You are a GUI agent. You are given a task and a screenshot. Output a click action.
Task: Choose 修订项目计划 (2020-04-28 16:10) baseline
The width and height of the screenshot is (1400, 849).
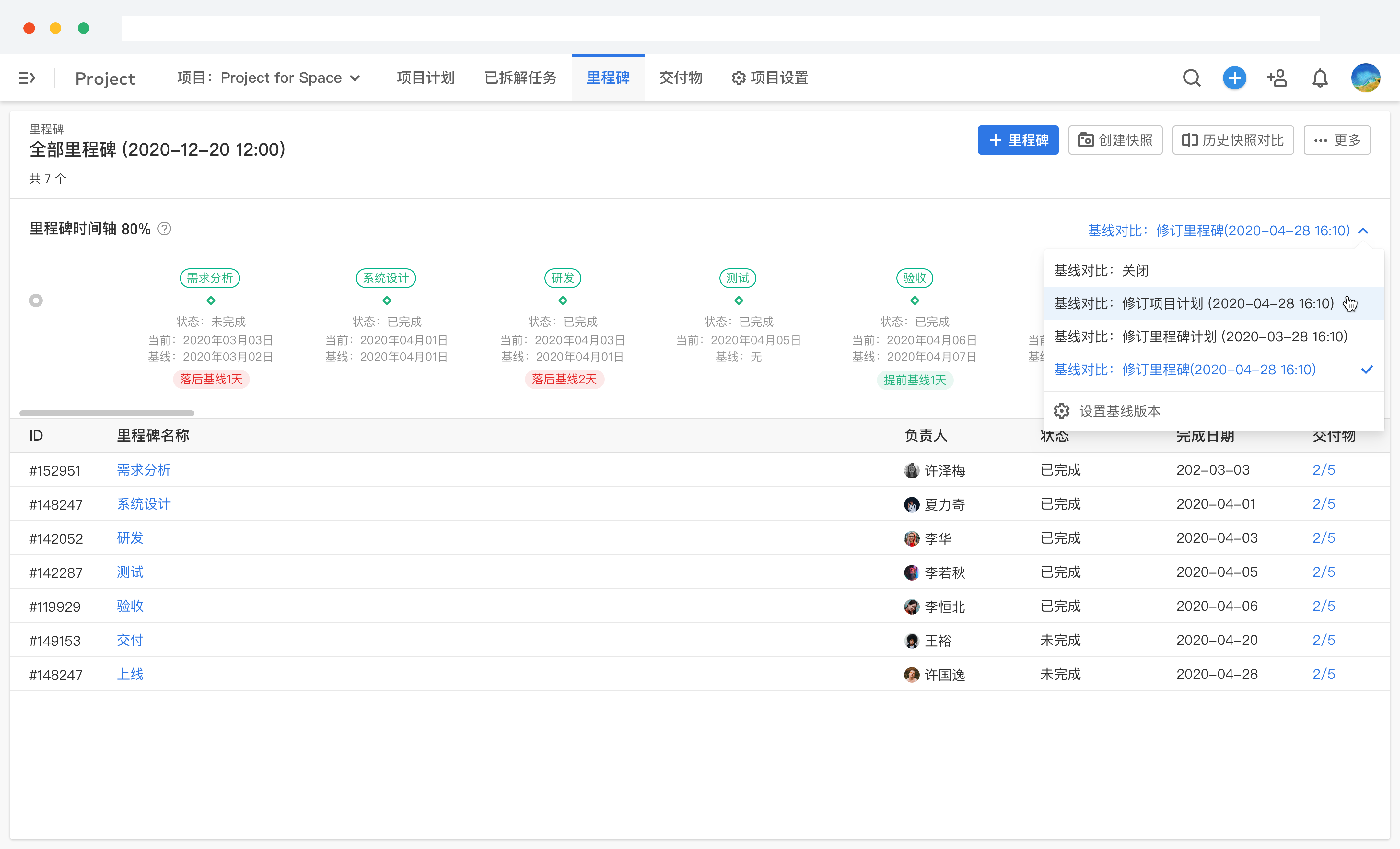point(1214,303)
